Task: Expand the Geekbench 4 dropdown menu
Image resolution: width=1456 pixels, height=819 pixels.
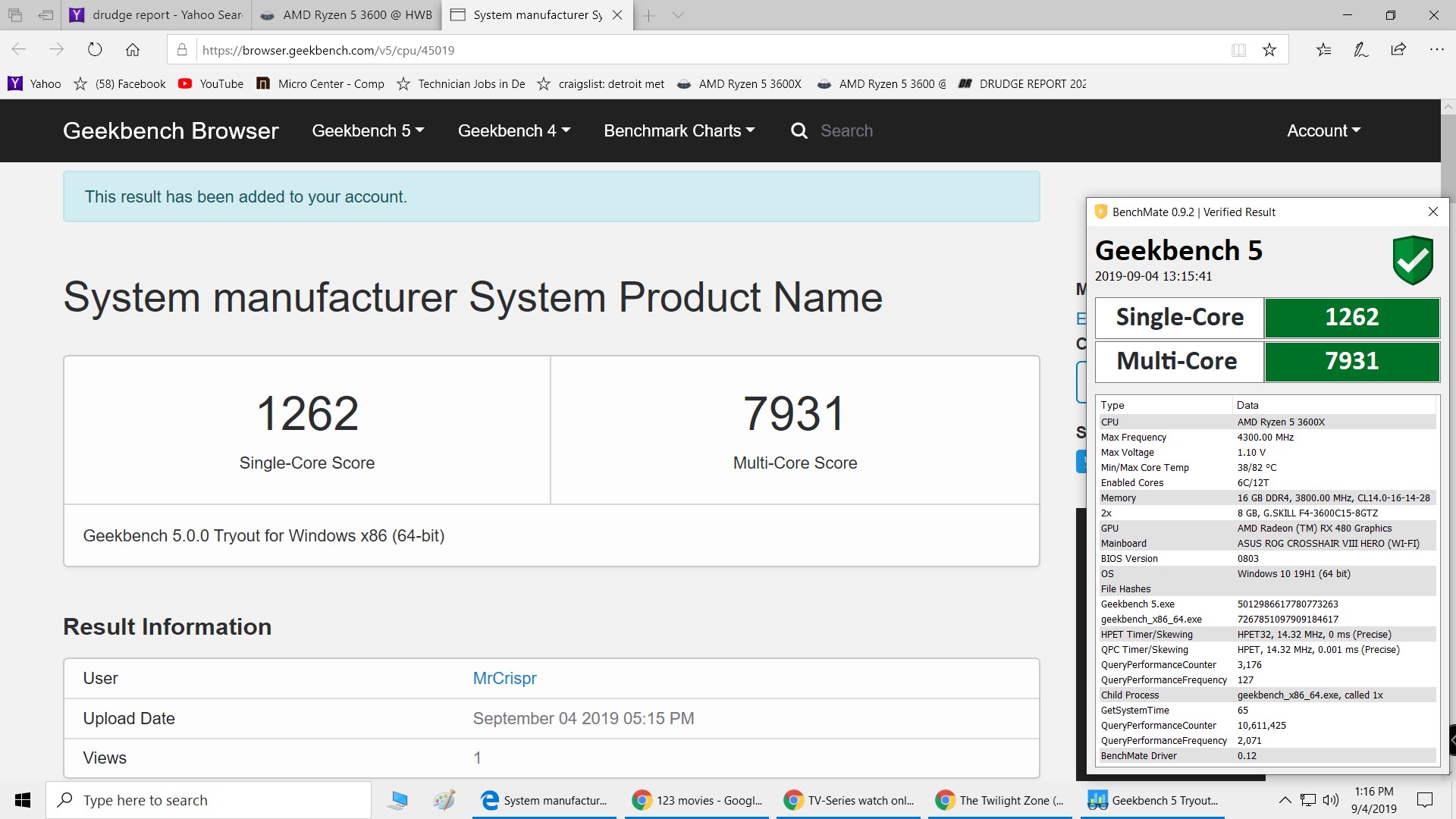Action: [x=514, y=130]
